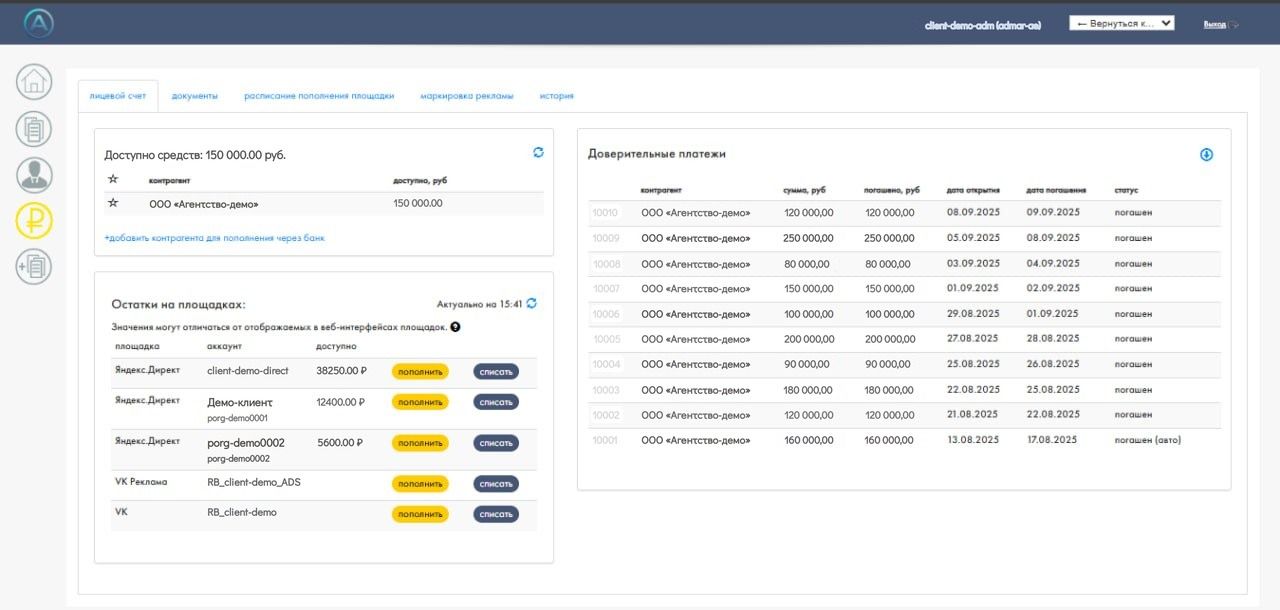Click the 150 000.00 доступно value

click(x=418, y=203)
